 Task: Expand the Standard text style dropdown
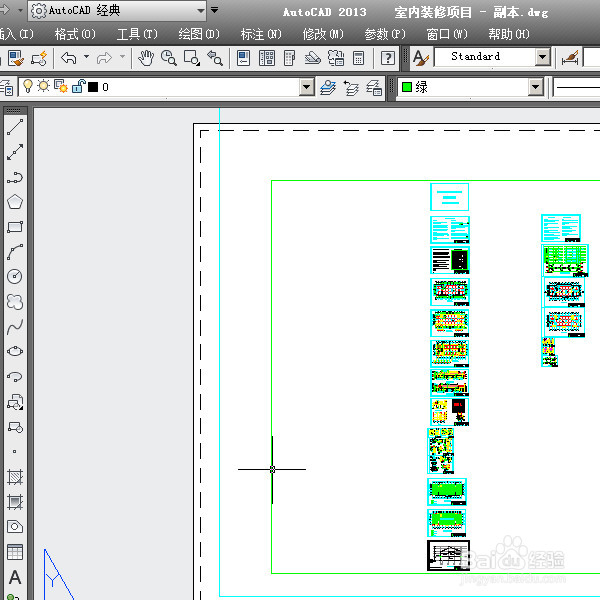pyautogui.click(x=542, y=57)
